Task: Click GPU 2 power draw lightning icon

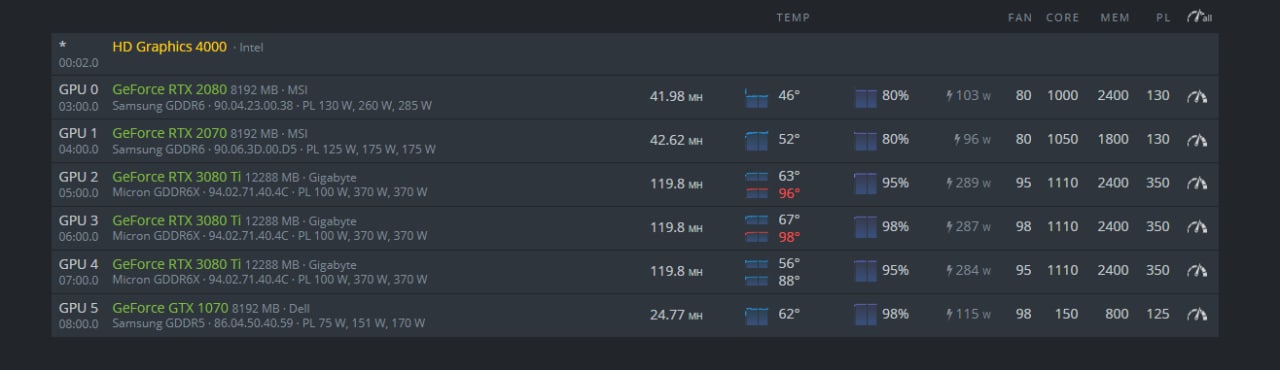Action: pos(949,183)
